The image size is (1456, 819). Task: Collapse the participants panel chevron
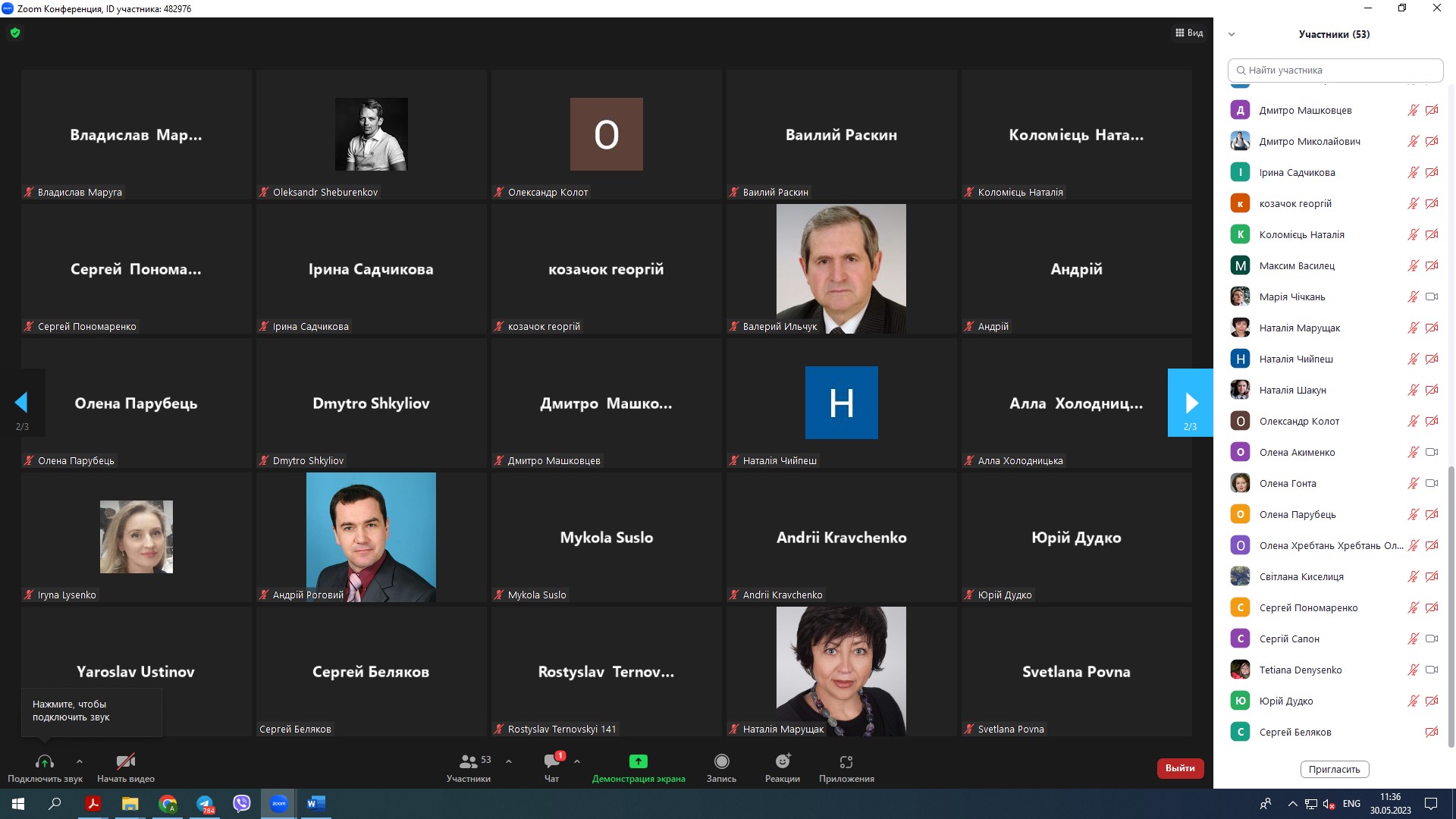tap(1232, 34)
